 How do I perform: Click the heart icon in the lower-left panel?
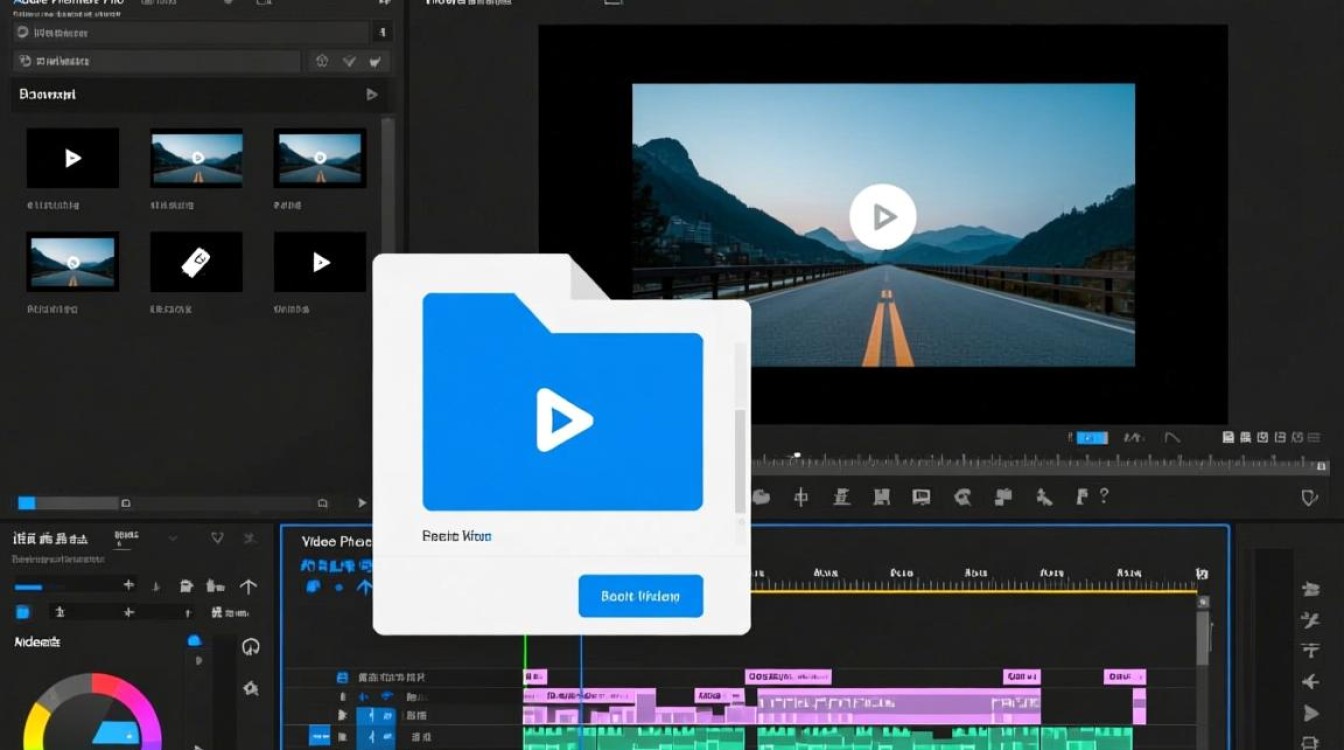point(217,538)
